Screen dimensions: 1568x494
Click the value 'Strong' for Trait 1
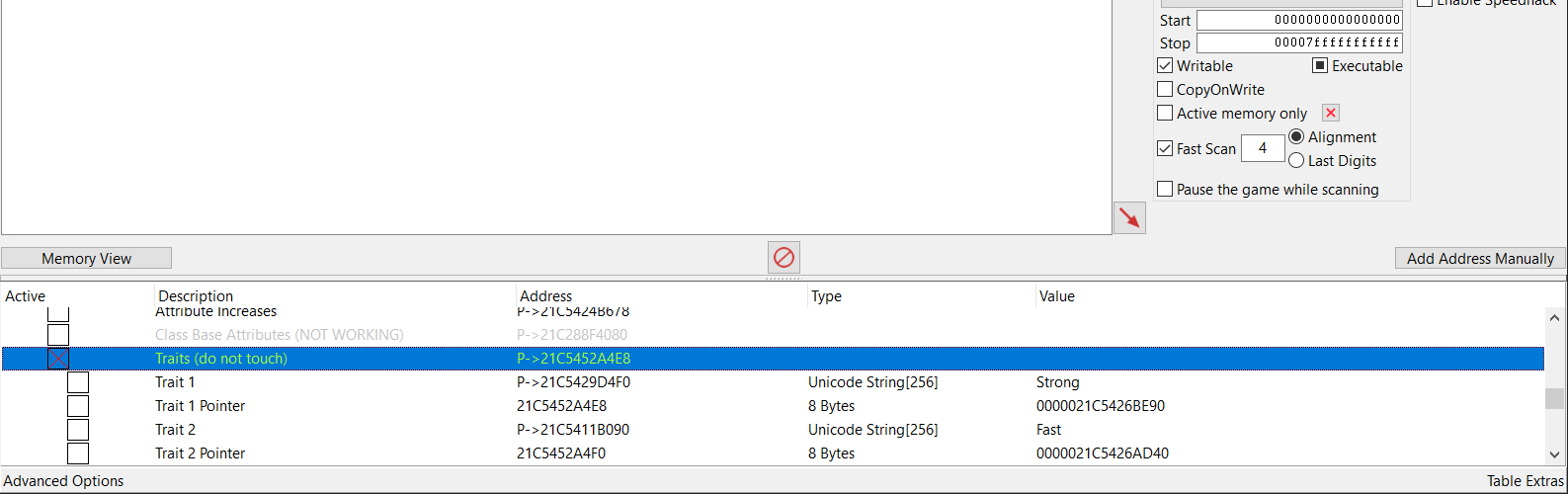click(x=1057, y=382)
